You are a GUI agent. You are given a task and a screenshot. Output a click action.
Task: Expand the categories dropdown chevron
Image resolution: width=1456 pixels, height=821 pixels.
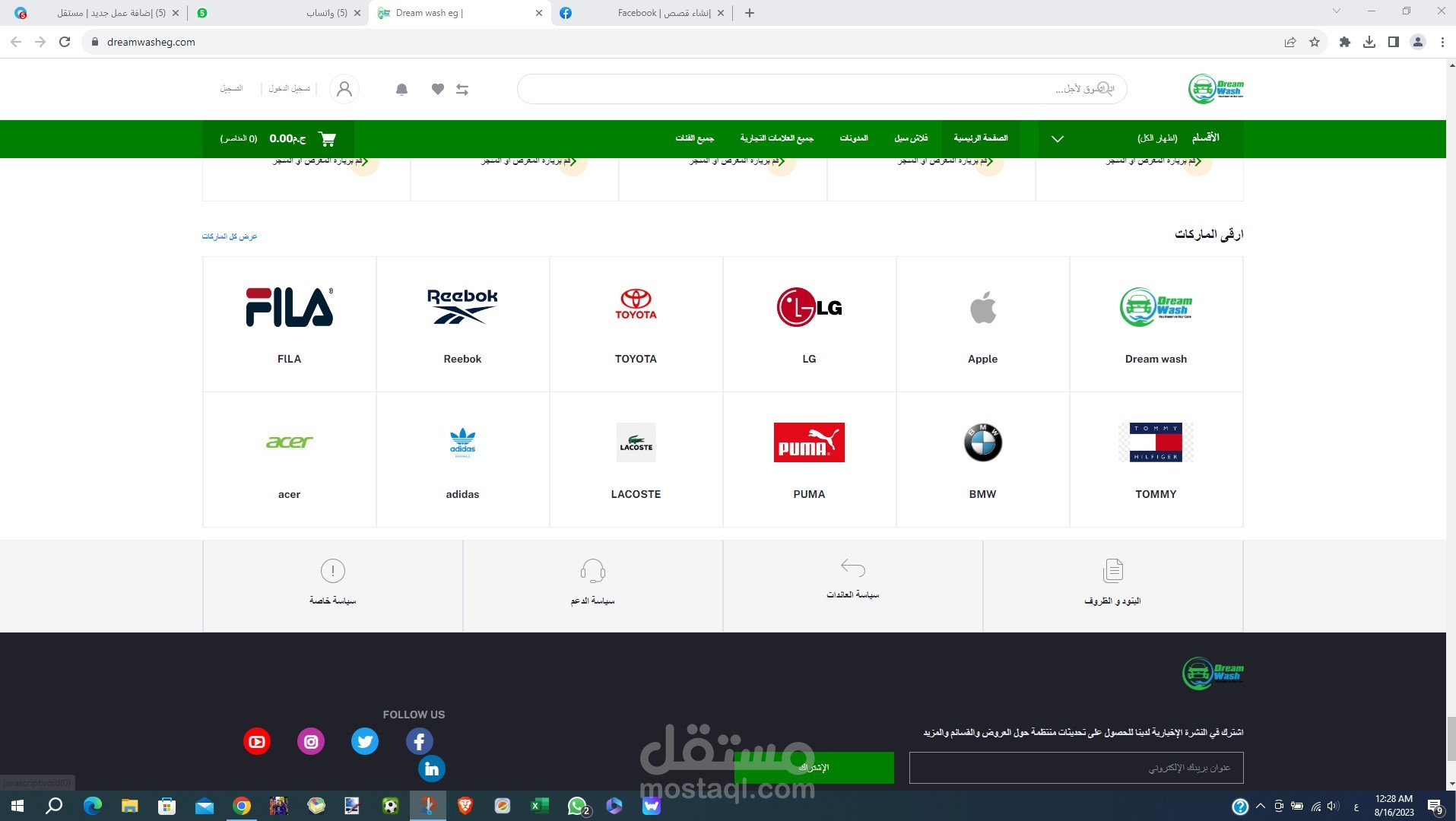click(1058, 138)
